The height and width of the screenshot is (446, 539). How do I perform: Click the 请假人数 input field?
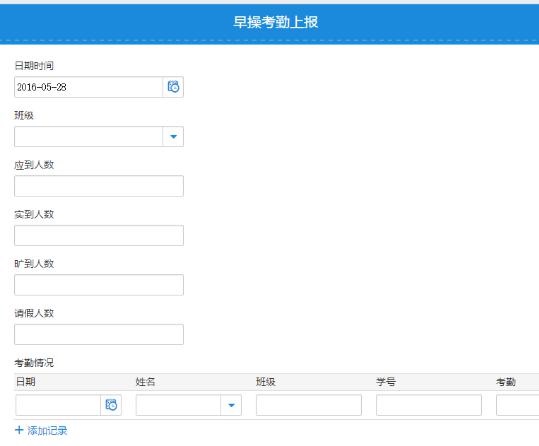coord(99,334)
